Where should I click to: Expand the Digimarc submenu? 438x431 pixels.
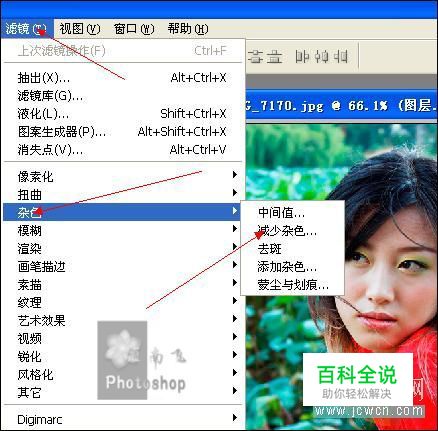click(x=123, y=419)
